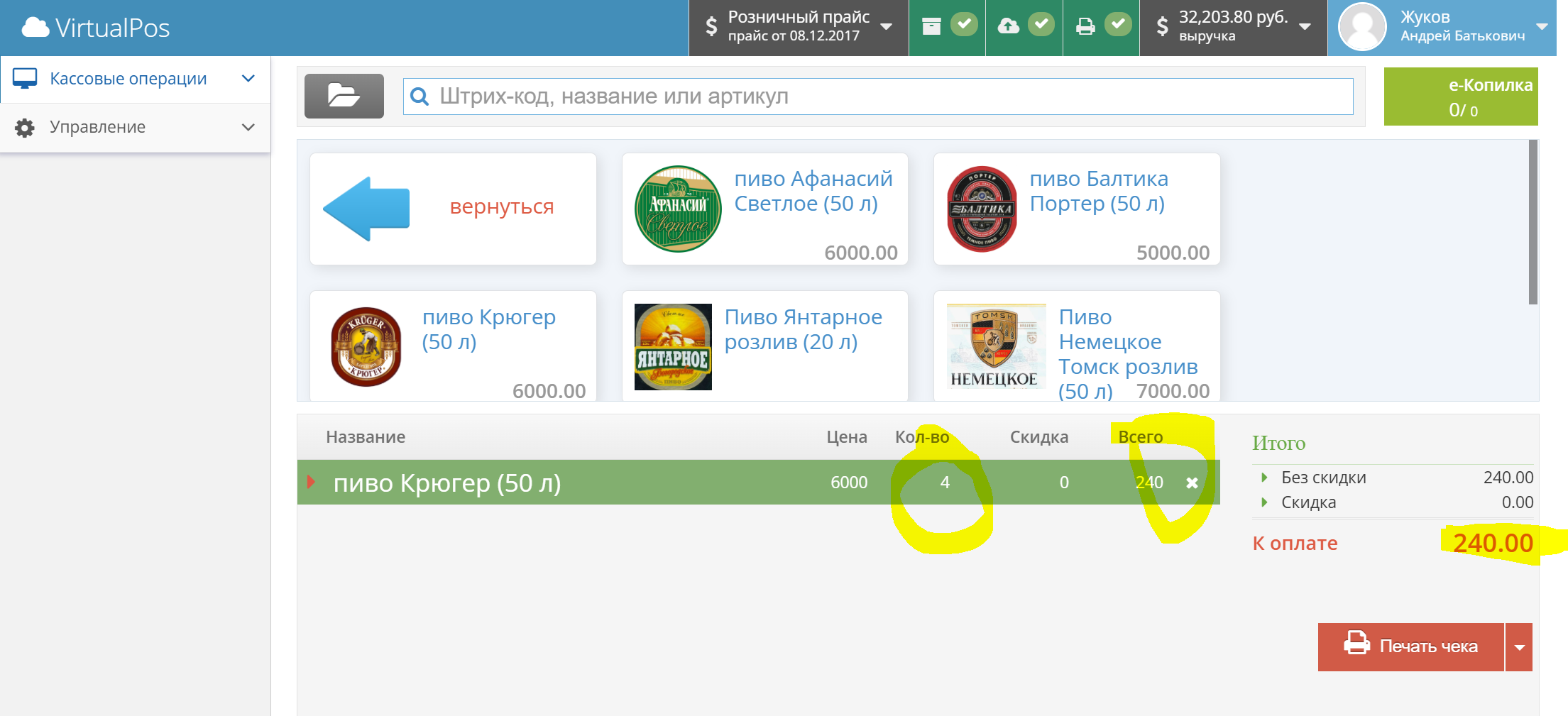Click the user avatar of Жуков
Viewport: 1568px width, 716px height.
tap(1362, 27)
